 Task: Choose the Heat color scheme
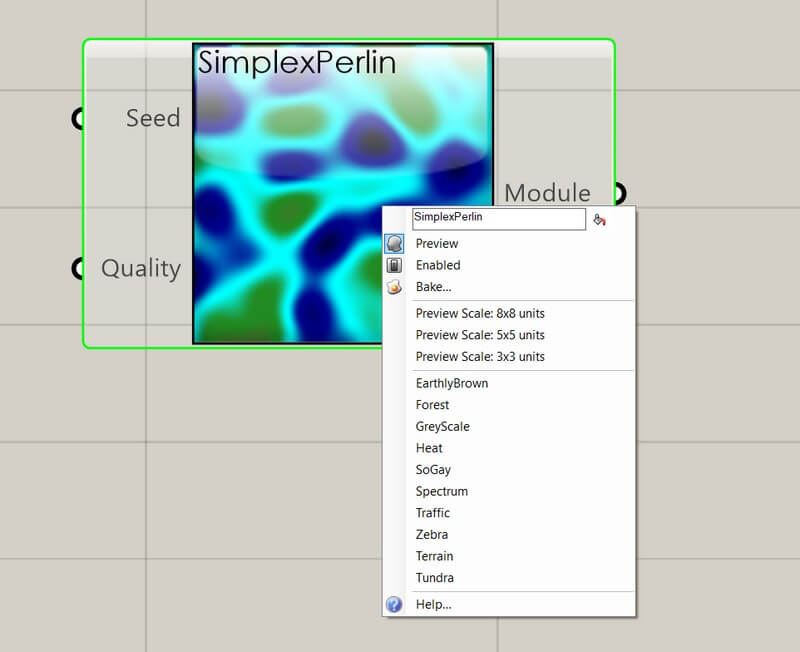tap(429, 448)
